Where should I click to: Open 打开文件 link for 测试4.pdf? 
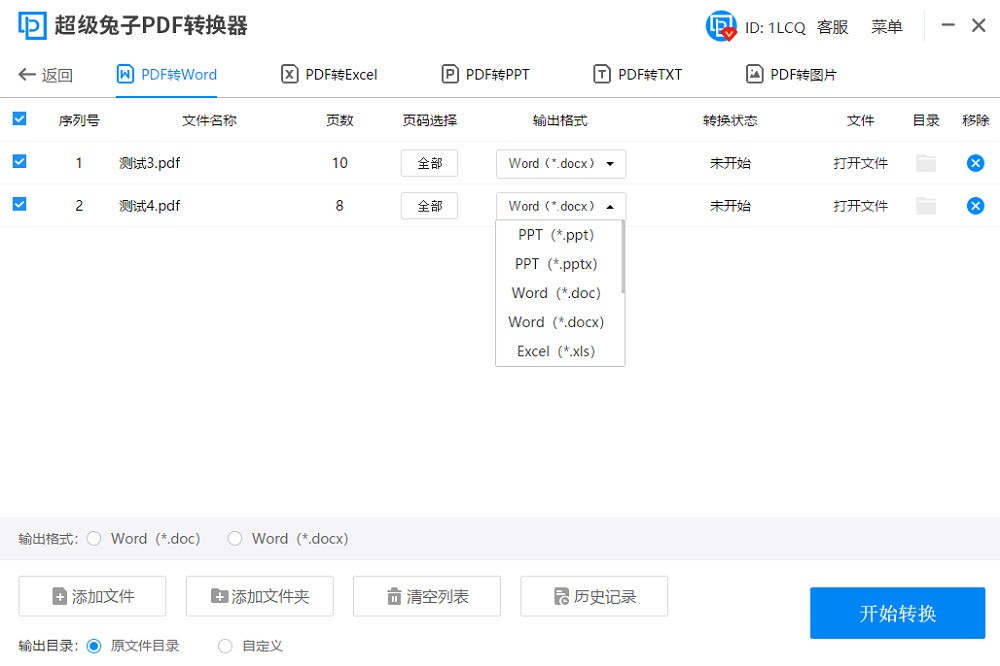pos(861,205)
